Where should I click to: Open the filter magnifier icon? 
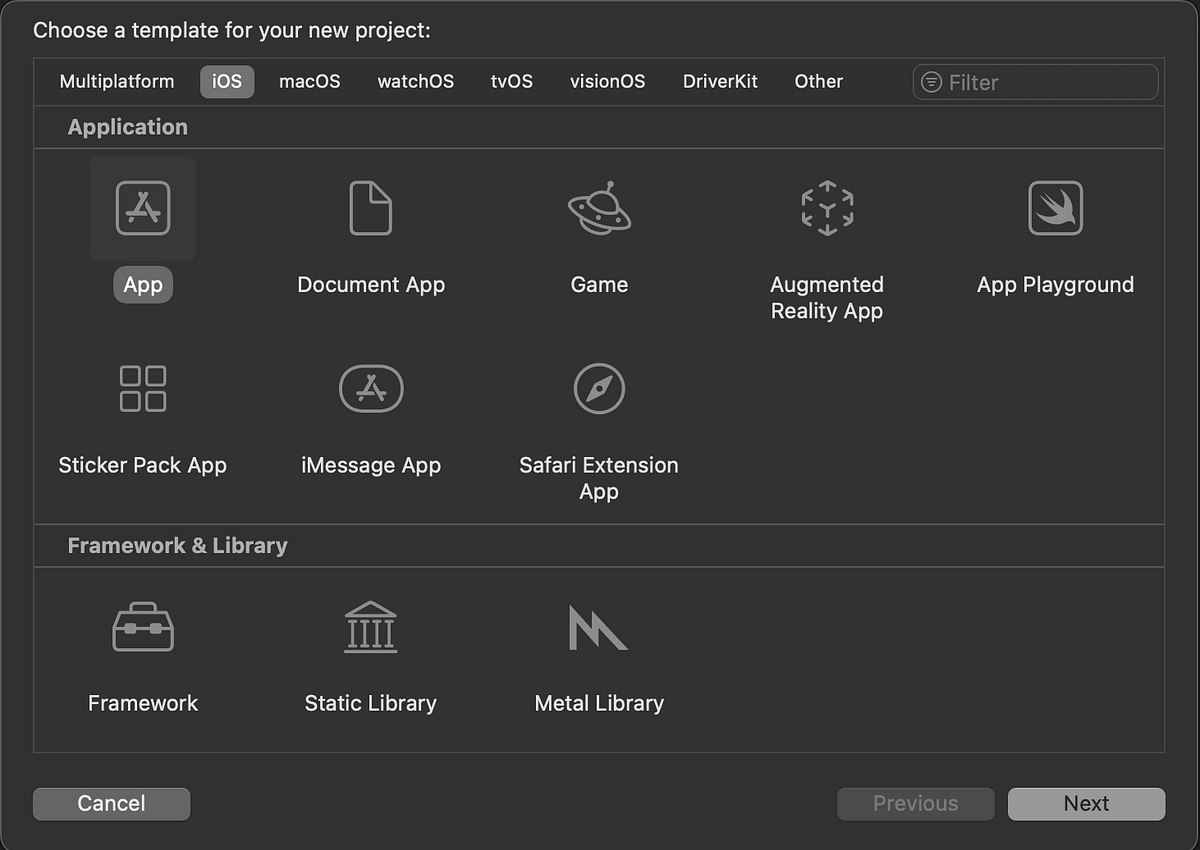pyautogui.click(x=932, y=82)
